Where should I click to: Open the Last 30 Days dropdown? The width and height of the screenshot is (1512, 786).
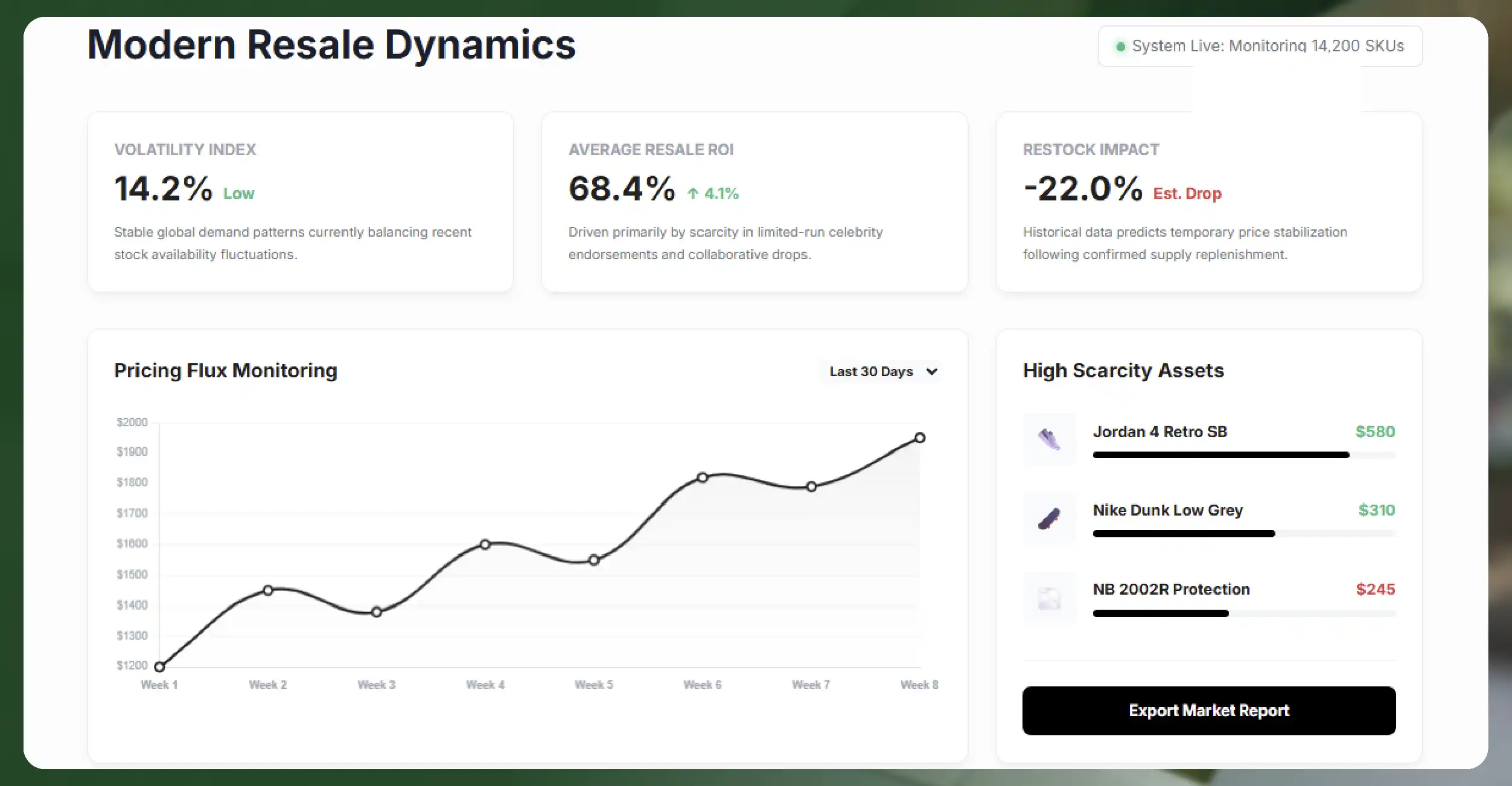(880, 371)
